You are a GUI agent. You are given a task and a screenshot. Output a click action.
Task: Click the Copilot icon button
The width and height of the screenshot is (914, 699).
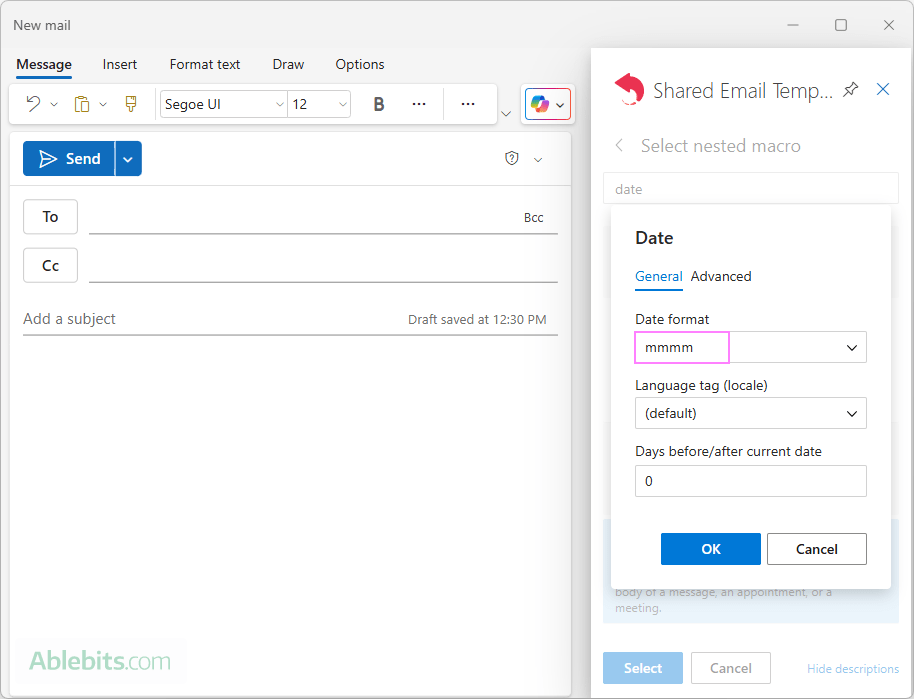[547, 105]
